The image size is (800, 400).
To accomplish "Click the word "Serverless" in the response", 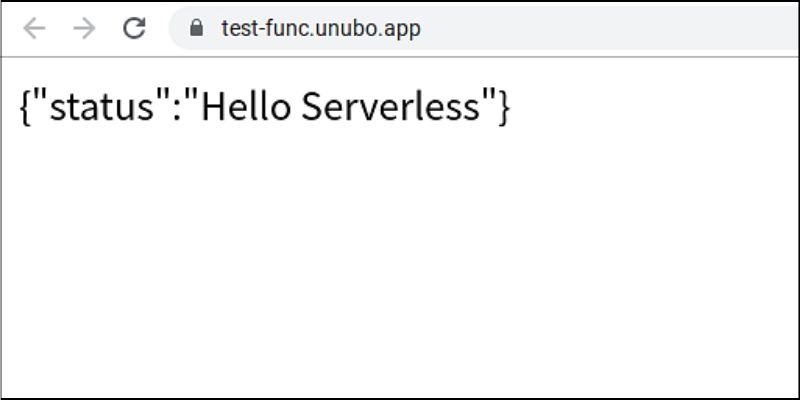I will (x=391, y=106).
